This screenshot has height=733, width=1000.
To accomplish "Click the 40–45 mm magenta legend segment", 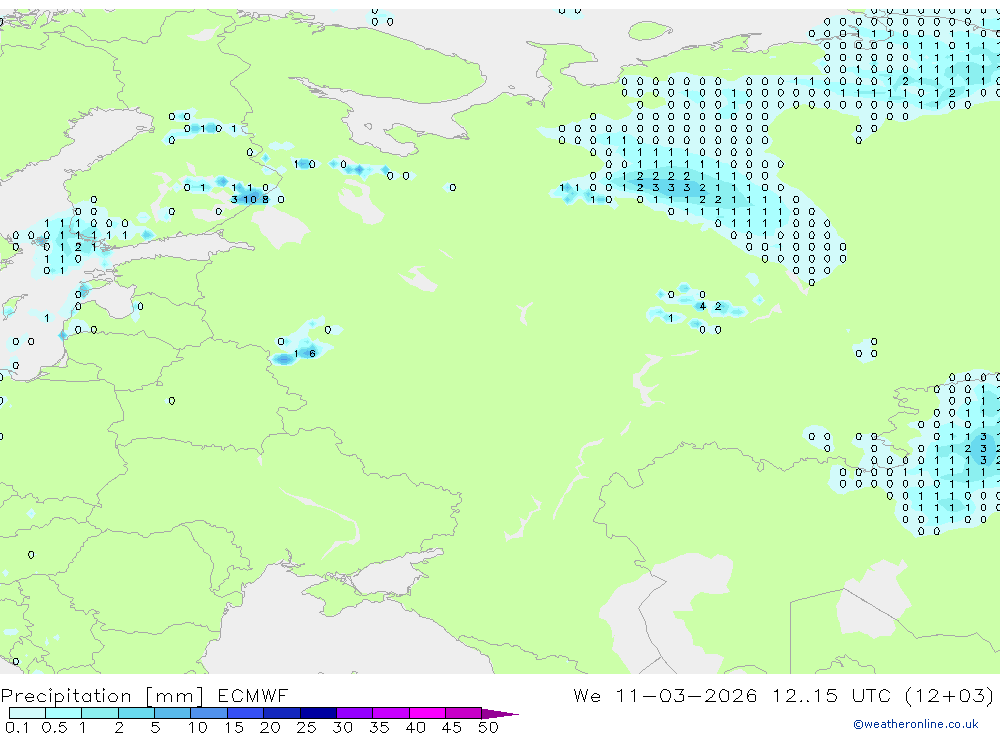I will [x=427, y=713].
